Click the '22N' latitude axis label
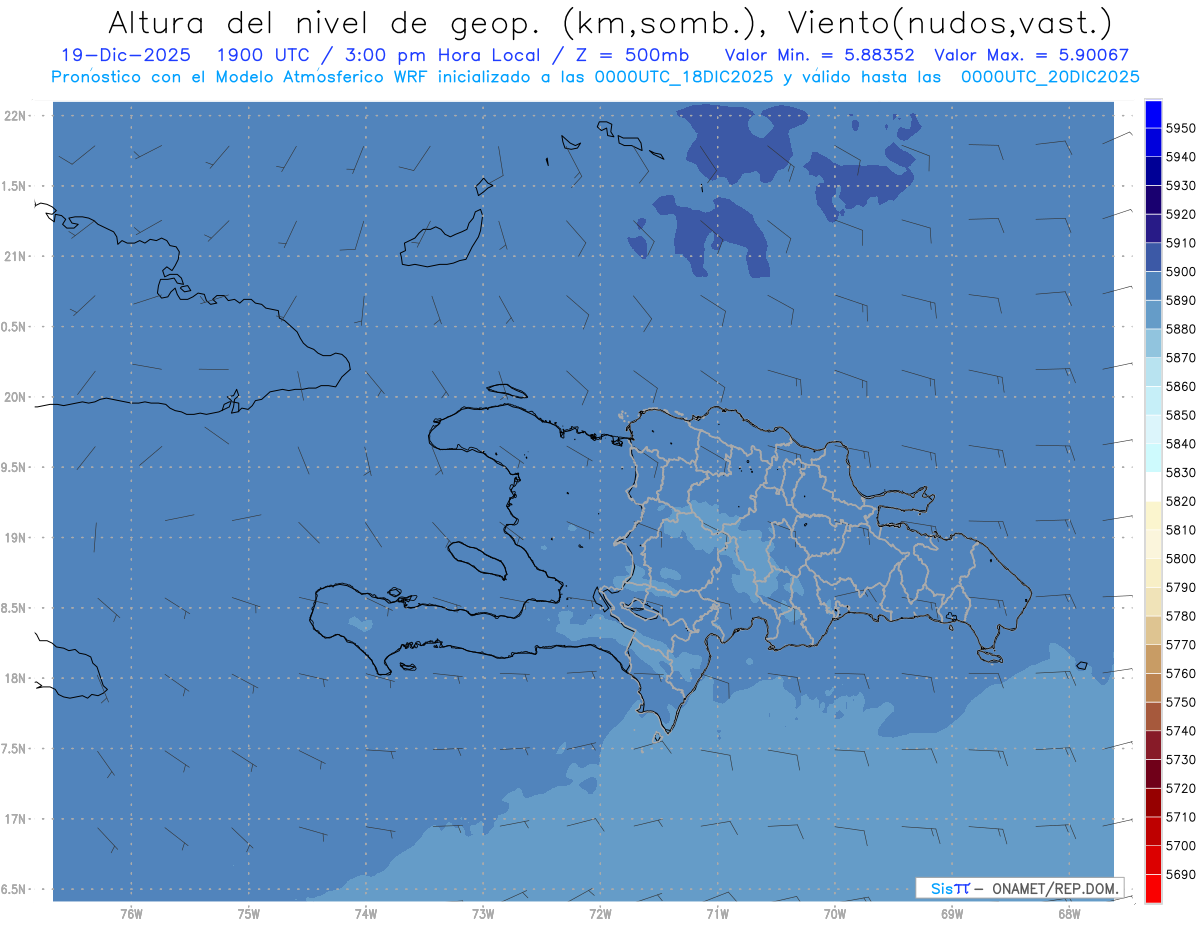The width and height of the screenshot is (1200, 927). click(15, 116)
